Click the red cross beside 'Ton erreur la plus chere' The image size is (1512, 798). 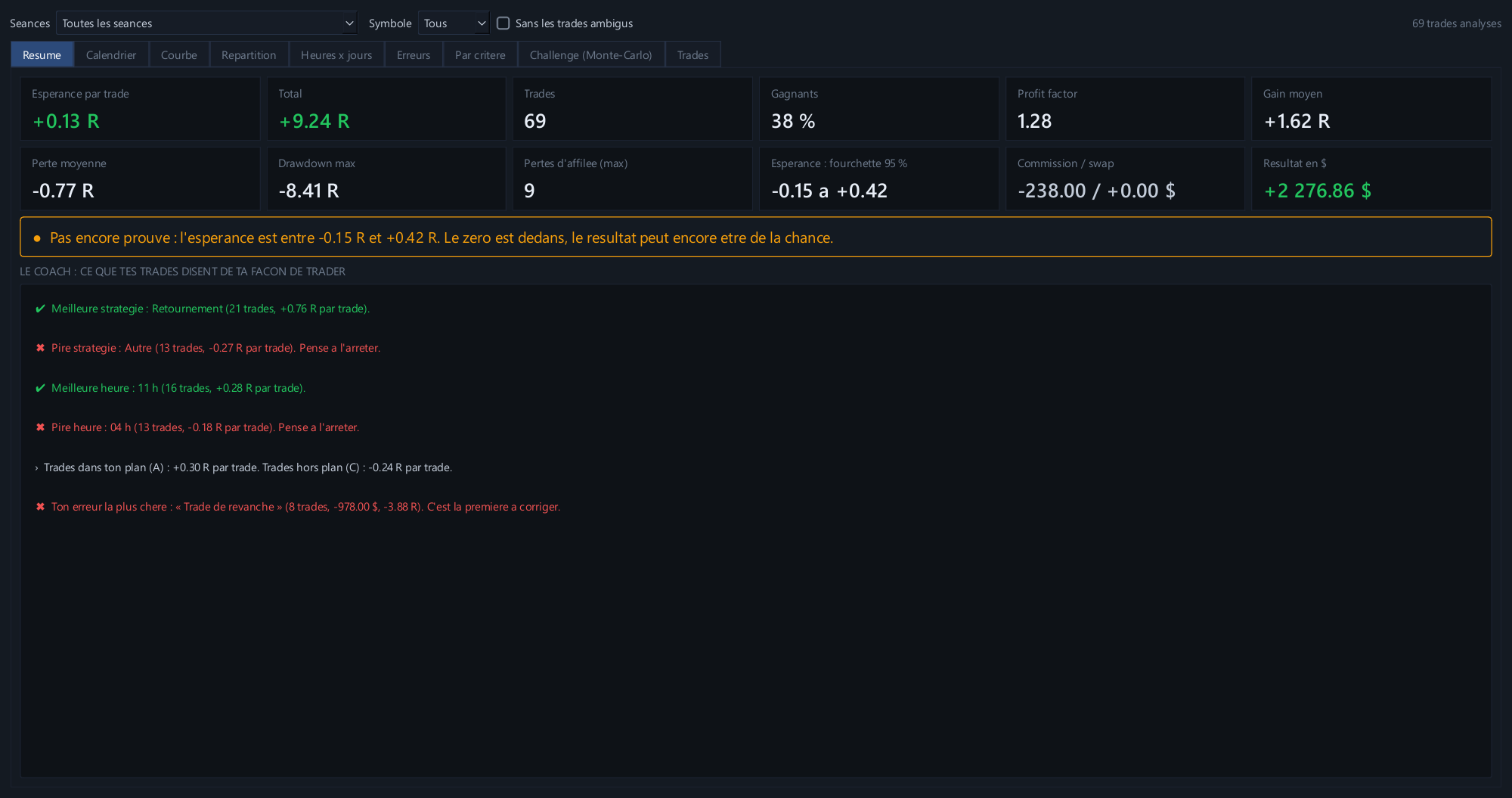pos(41,507)
